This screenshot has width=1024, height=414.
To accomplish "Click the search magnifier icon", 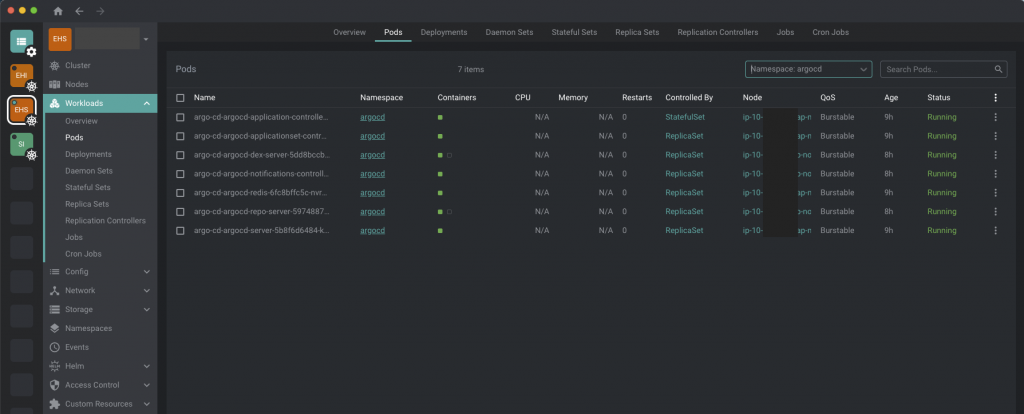I will point(998,69).
